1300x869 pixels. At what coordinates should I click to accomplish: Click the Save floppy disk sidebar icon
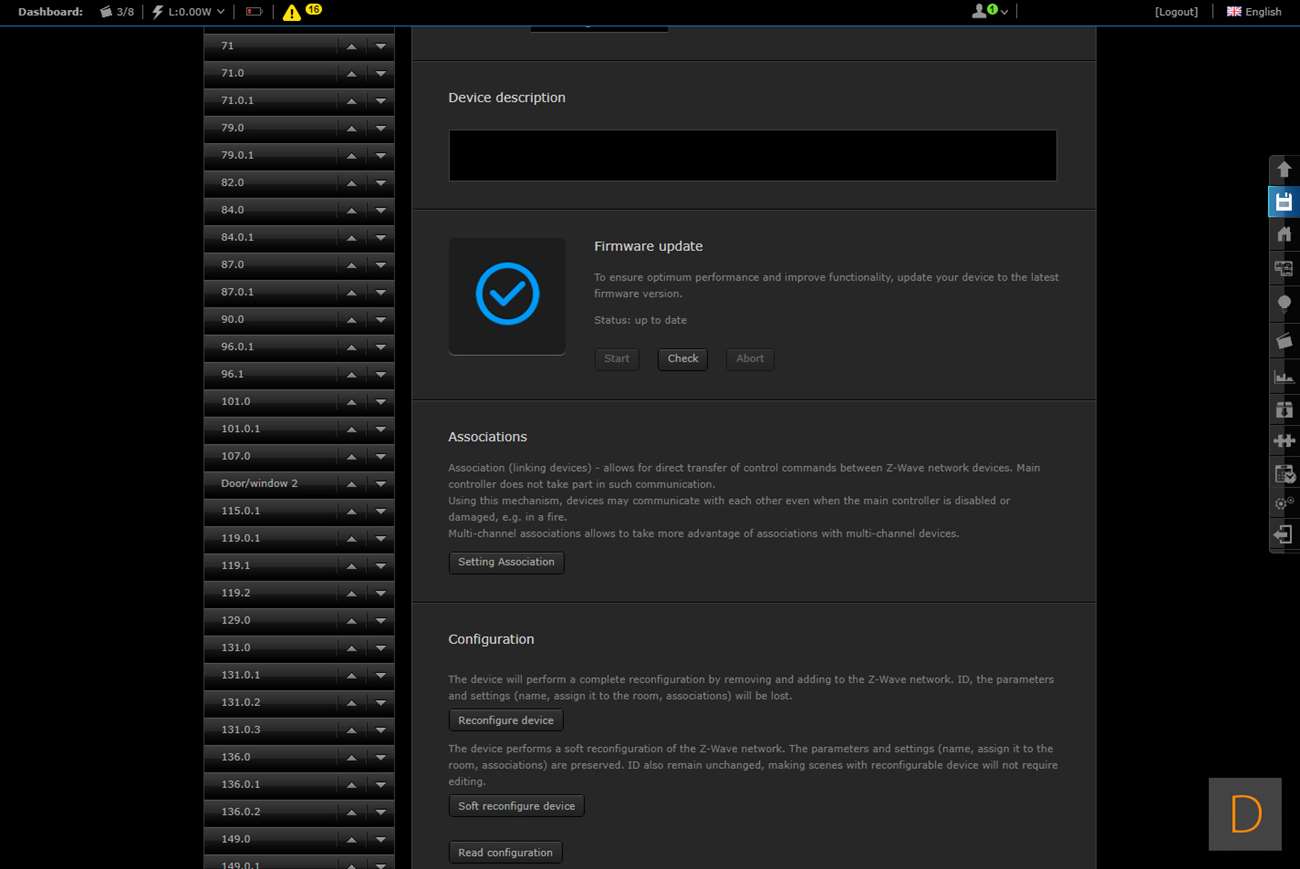pyautogui.click(x=1284, y=202)
